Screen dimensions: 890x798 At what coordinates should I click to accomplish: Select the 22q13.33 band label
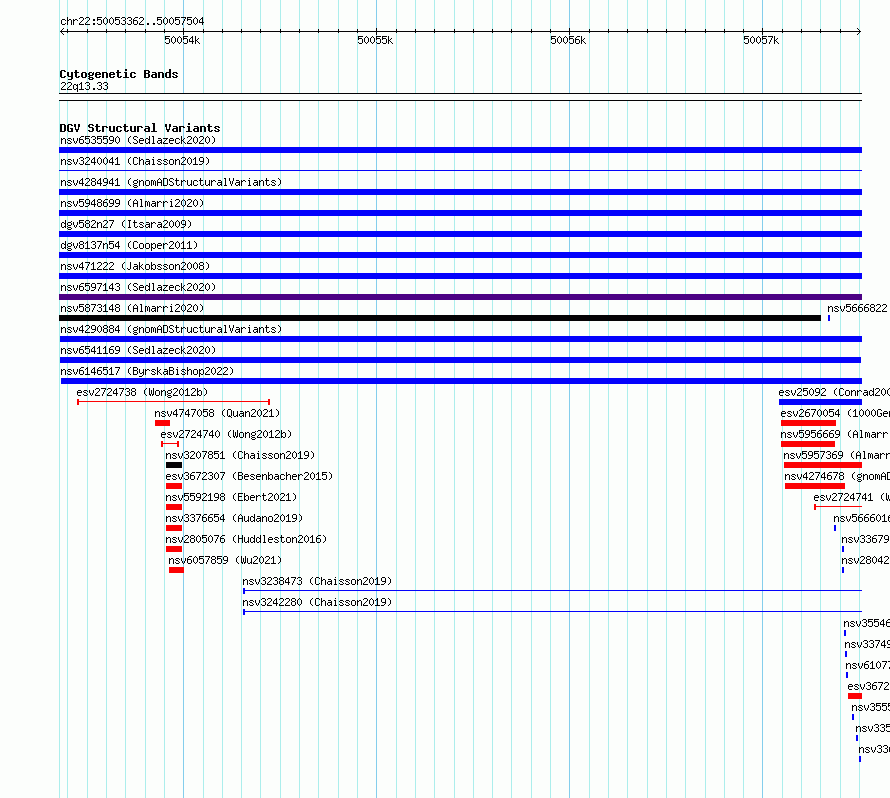[x=84, y=86]
